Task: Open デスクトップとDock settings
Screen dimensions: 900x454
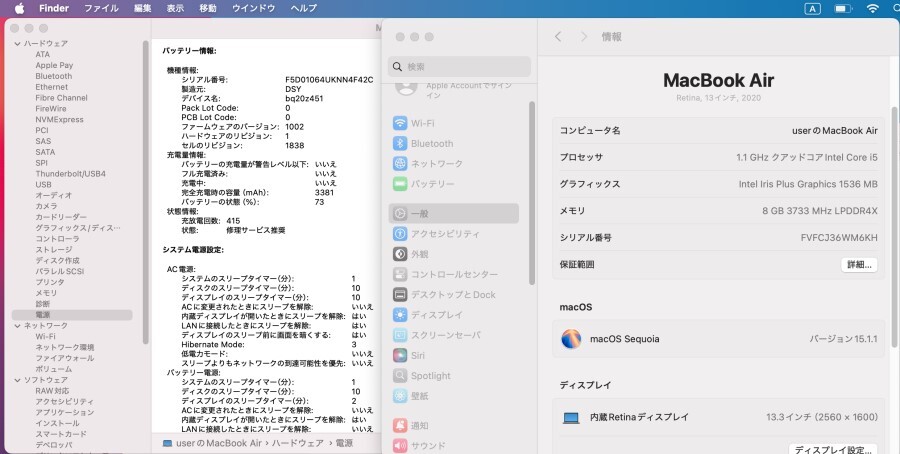Action: click(x=453, y=294)
